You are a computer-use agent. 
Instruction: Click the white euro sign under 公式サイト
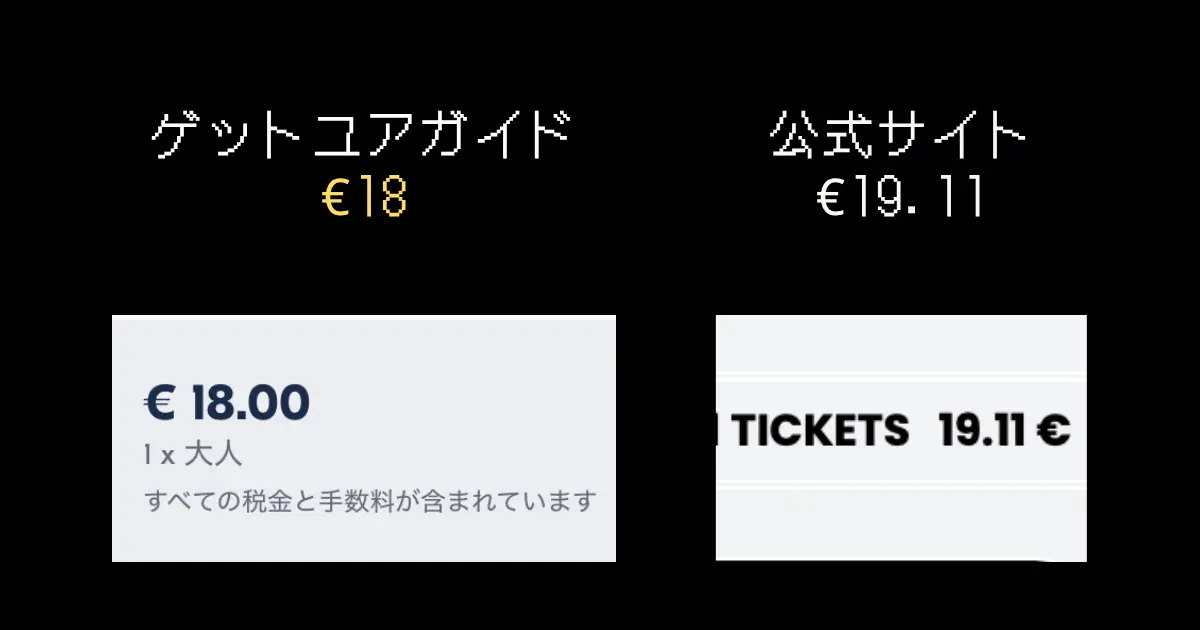tap(830, 200)
